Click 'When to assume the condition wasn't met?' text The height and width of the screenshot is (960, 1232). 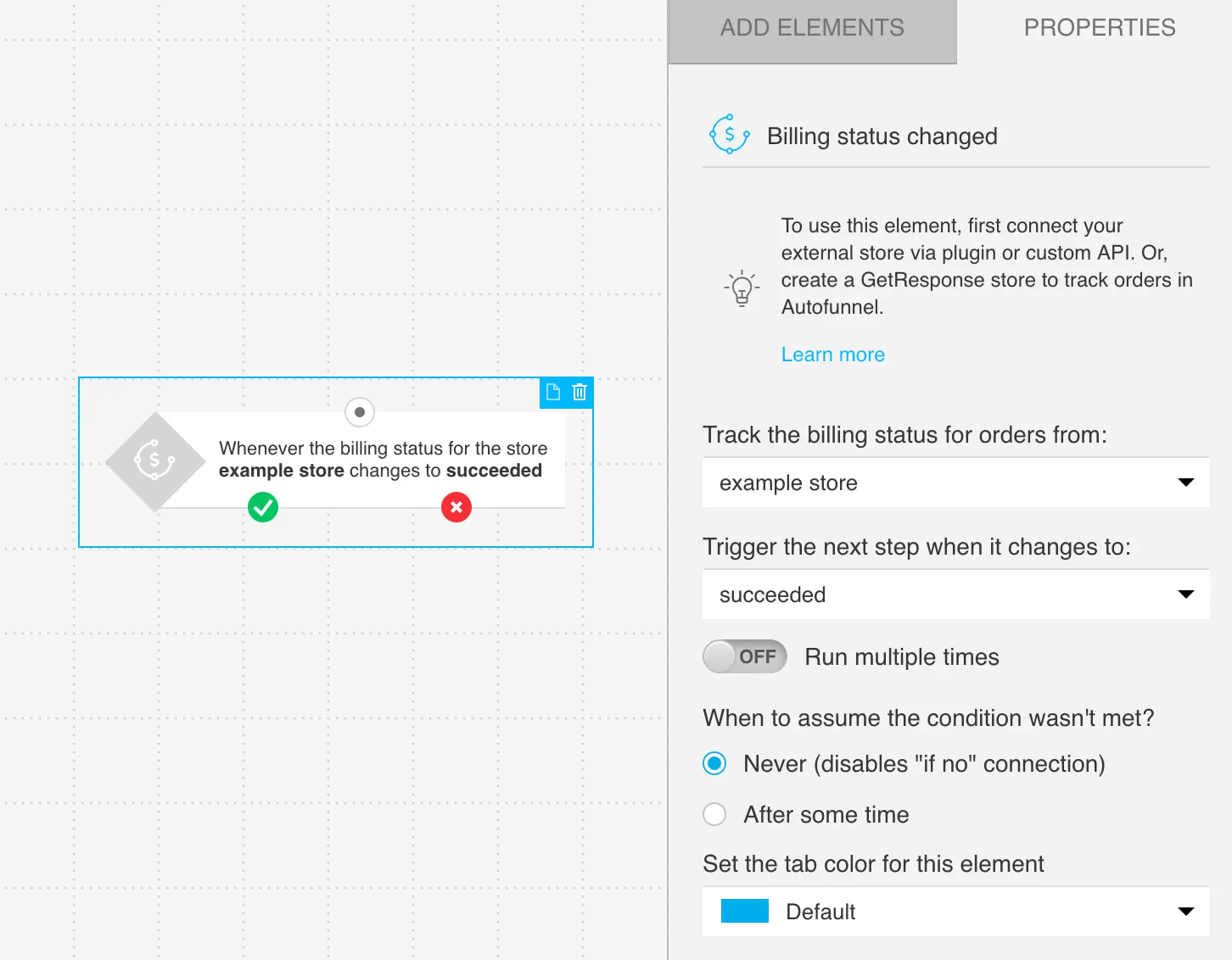point(928,718)
